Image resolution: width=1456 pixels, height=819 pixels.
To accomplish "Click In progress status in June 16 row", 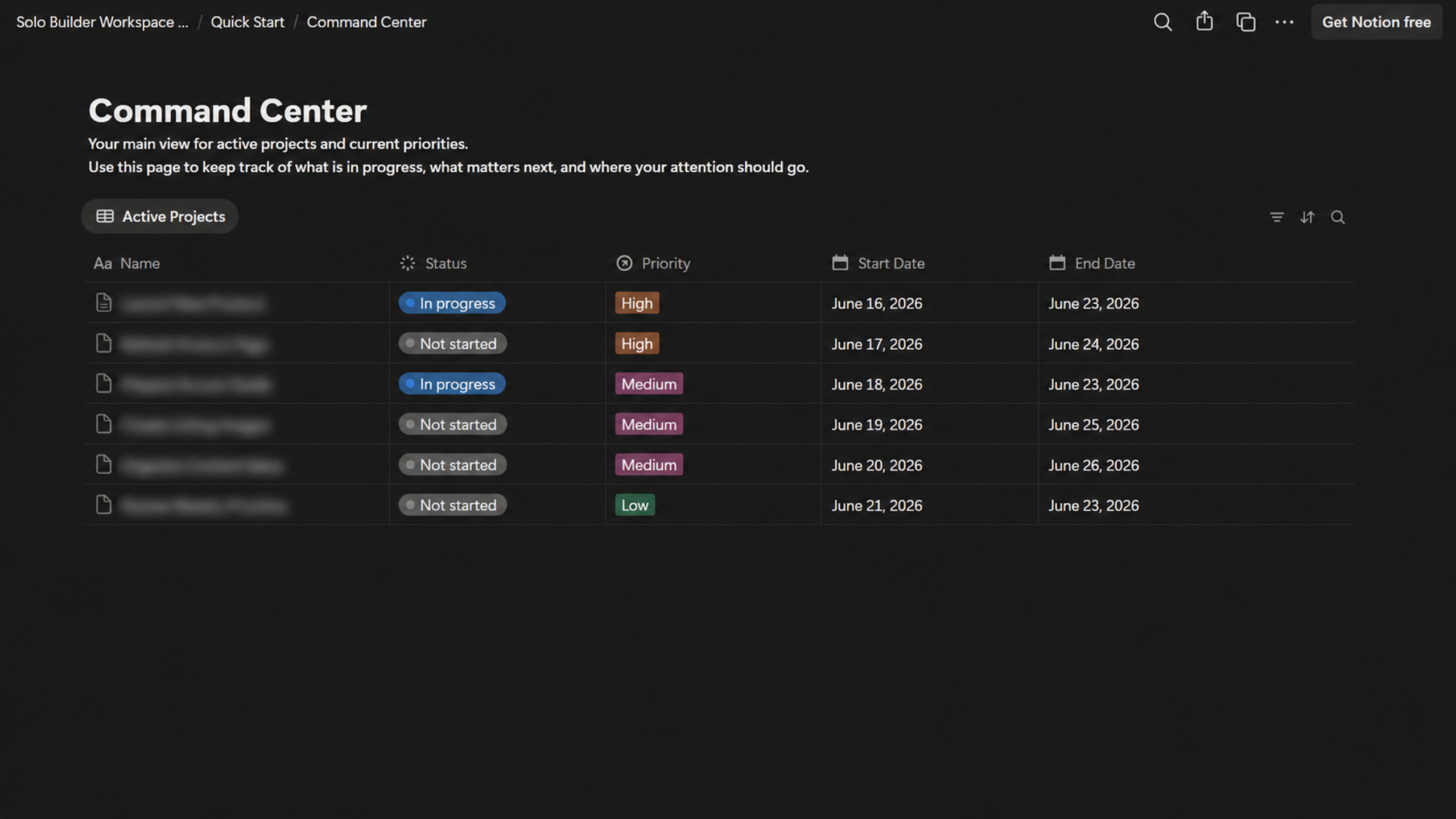I will (x=452, y=303).
